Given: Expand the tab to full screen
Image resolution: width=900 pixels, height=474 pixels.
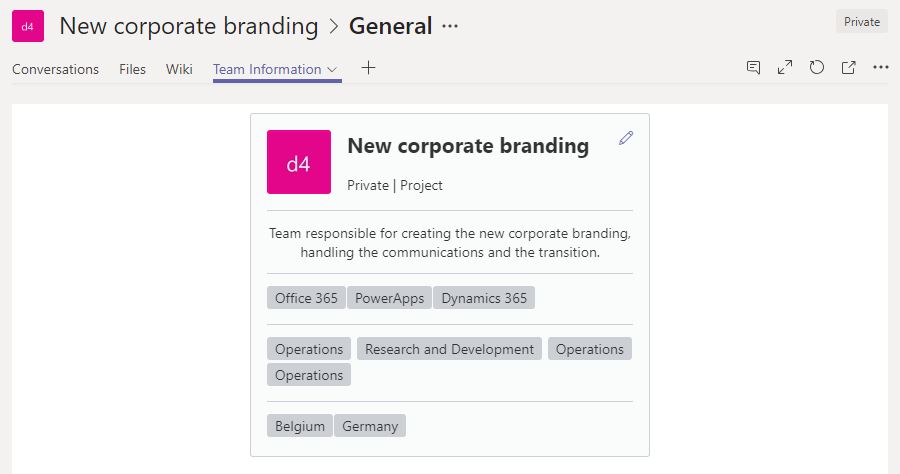Looking at the screenshot, I should click(785, 68).
